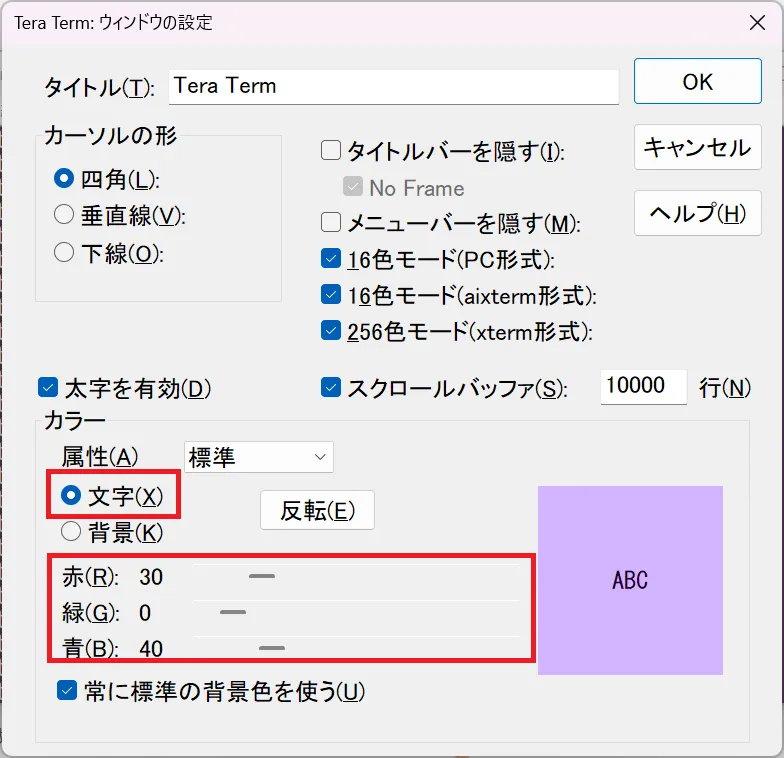The height and width of the screenshot is (758, 784).
Task: Select 文字(X) text color radio
Action: (70, 495)
